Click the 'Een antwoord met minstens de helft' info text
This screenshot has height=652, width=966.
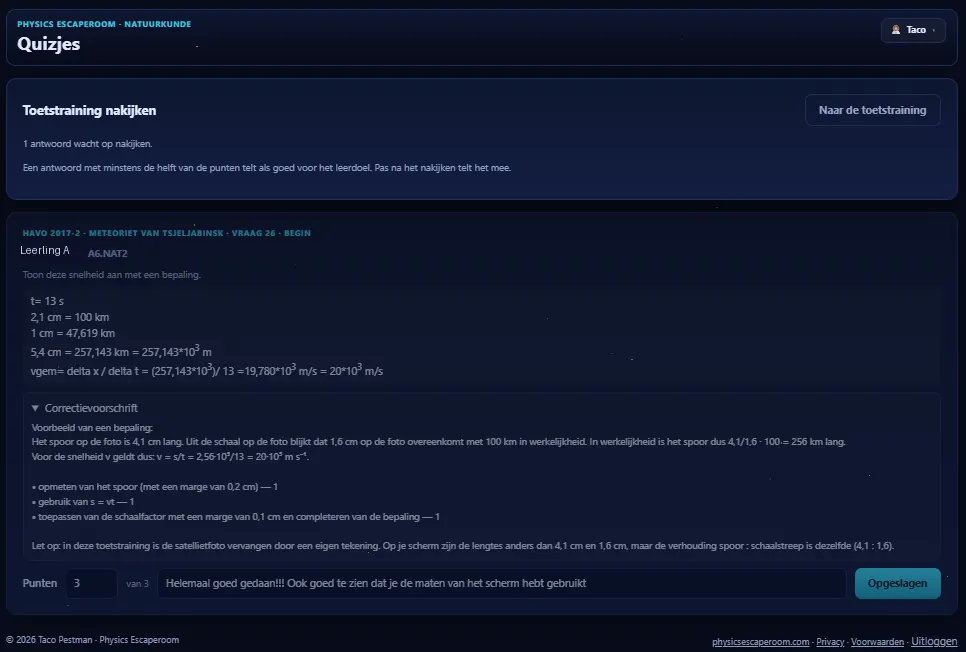[x=267, y=168]
